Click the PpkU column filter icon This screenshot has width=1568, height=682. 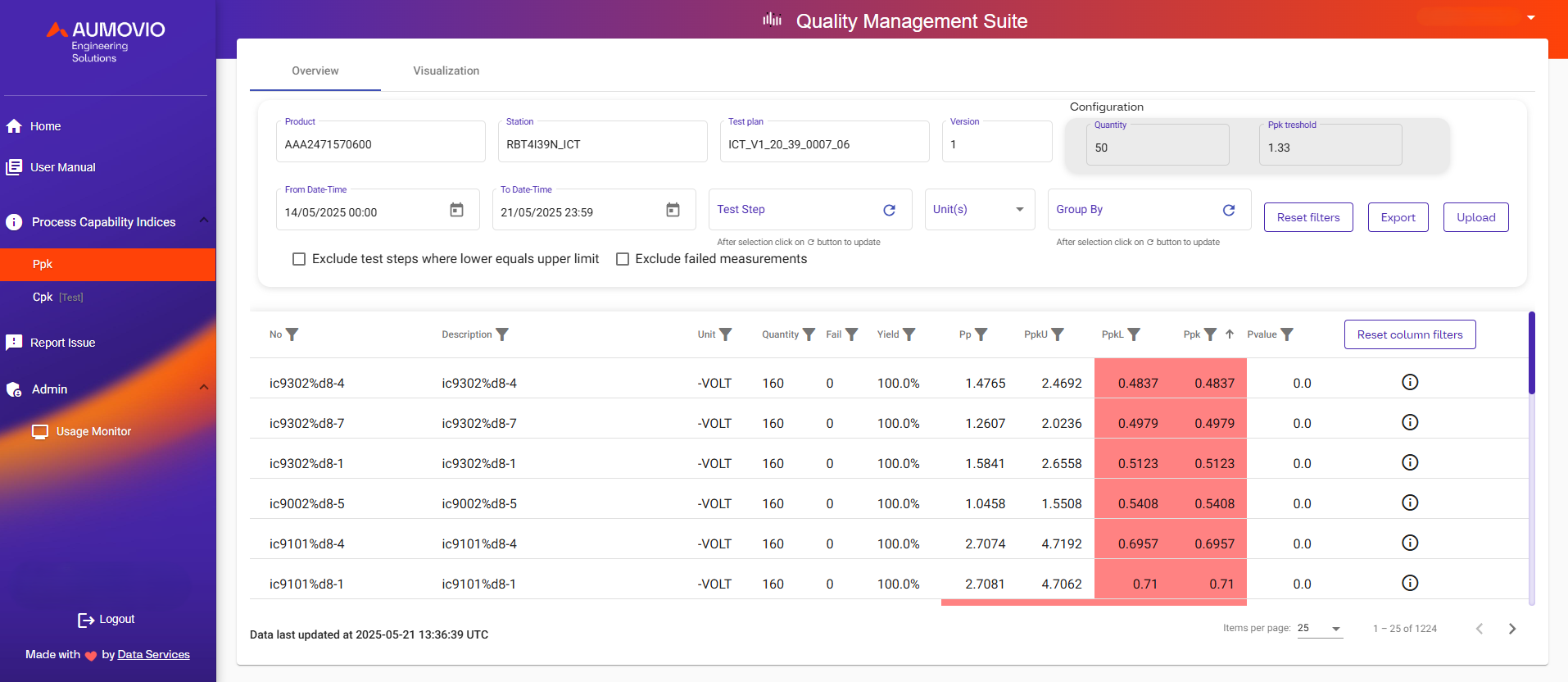pos(1058,334)
